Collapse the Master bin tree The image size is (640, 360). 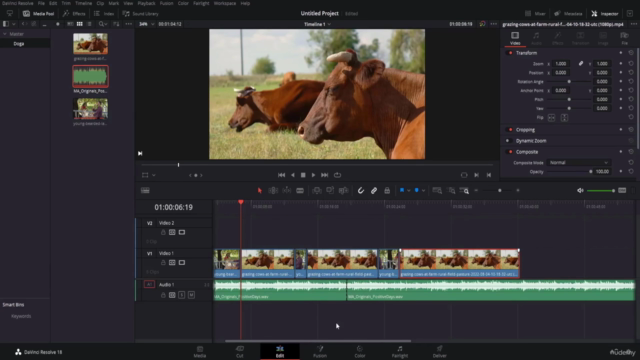[5, 34]
